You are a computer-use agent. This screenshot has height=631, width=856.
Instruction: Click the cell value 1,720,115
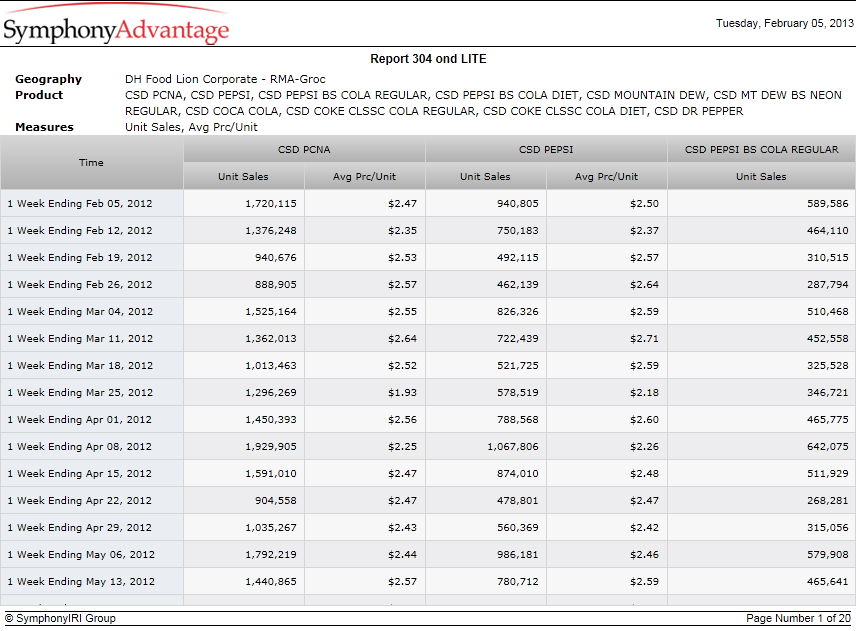tap(243, 204)
